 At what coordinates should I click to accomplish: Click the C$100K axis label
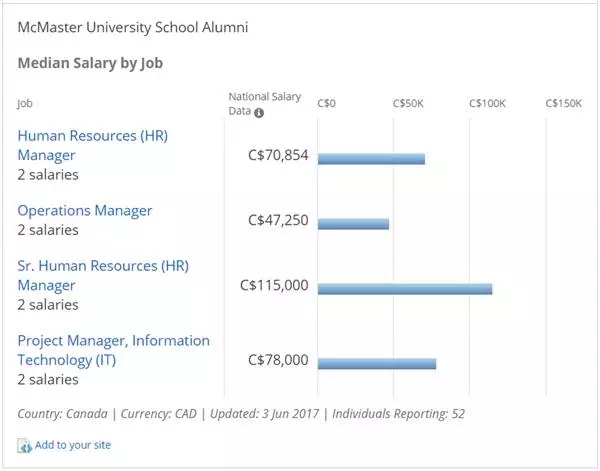point(488,103)
